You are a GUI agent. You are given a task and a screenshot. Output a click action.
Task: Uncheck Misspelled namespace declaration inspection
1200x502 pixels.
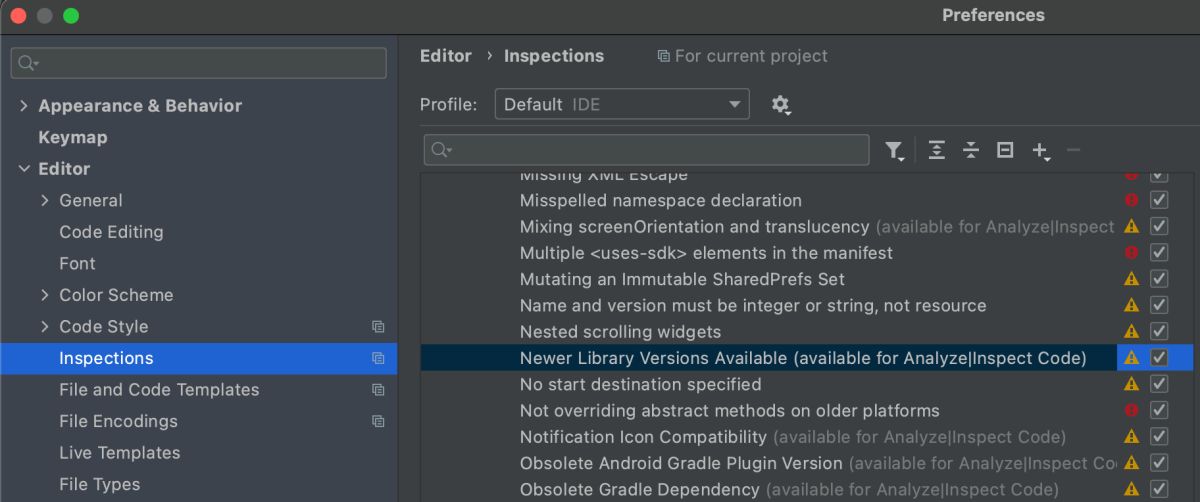click(x=1159, y=200)
